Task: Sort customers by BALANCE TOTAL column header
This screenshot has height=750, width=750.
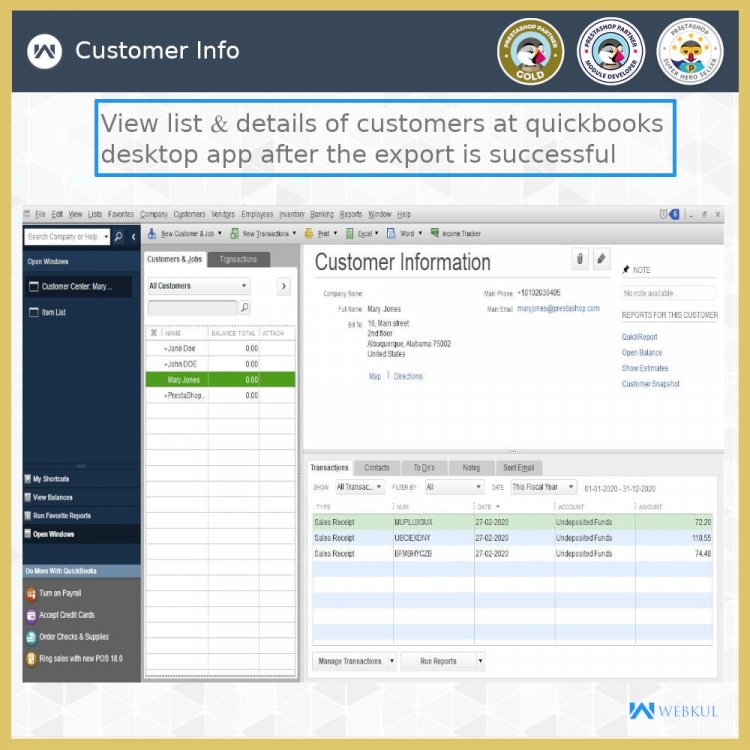Action: point(233,333)
